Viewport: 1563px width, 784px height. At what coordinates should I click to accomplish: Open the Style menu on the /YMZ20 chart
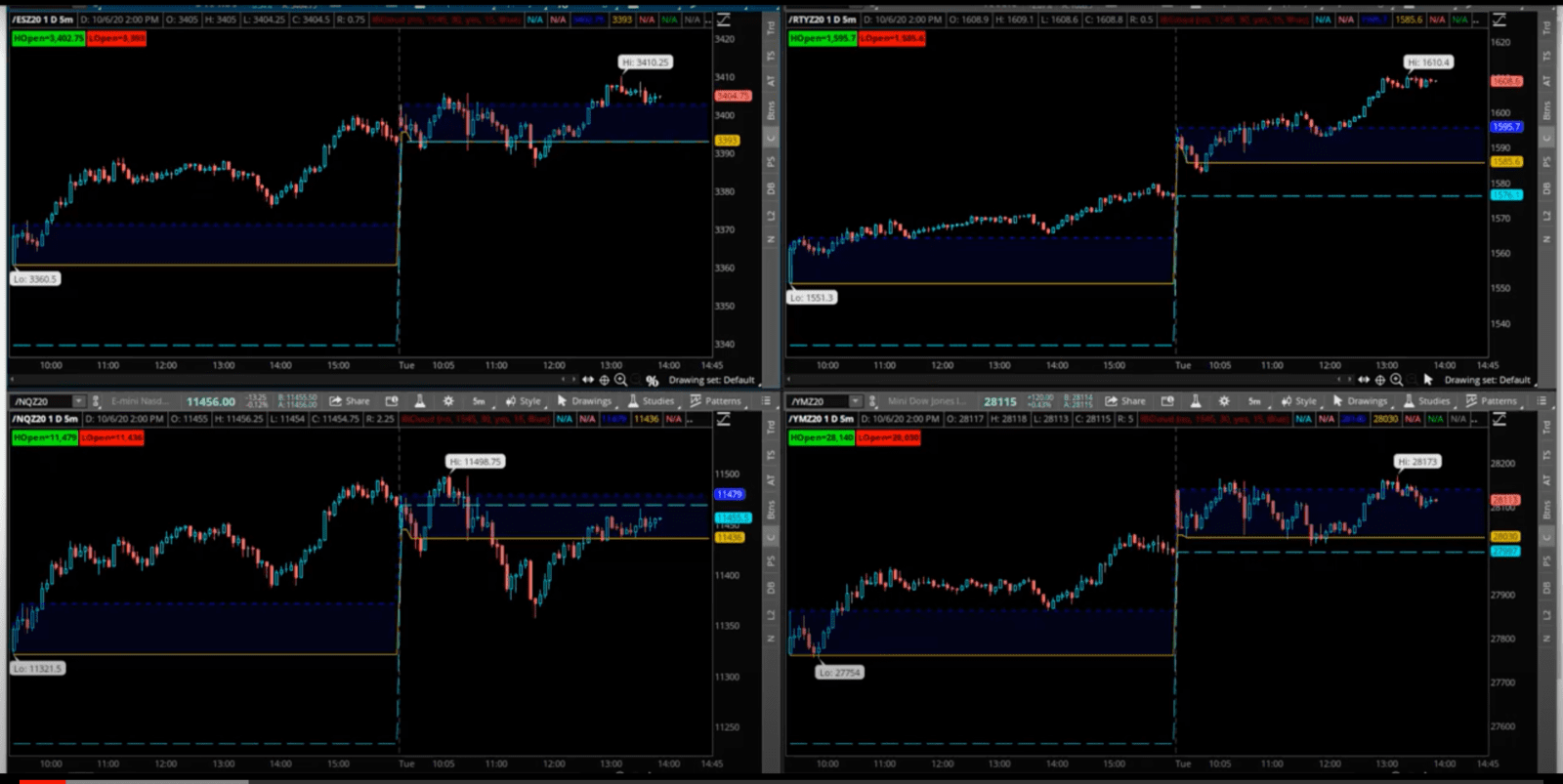point(1298,401)
